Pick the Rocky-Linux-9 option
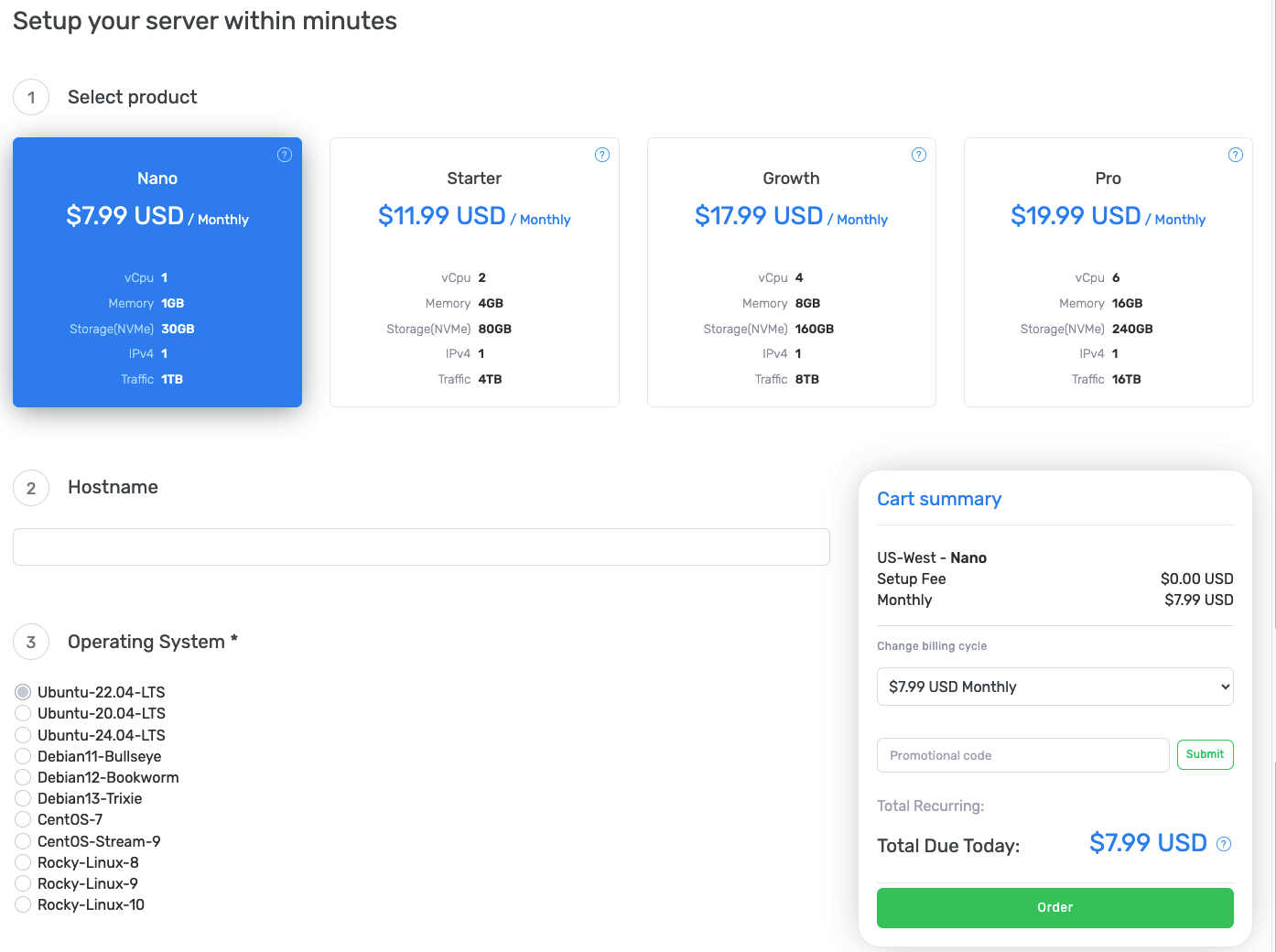1276x952 pixels. pyautogui.click(x=23, y=883)
